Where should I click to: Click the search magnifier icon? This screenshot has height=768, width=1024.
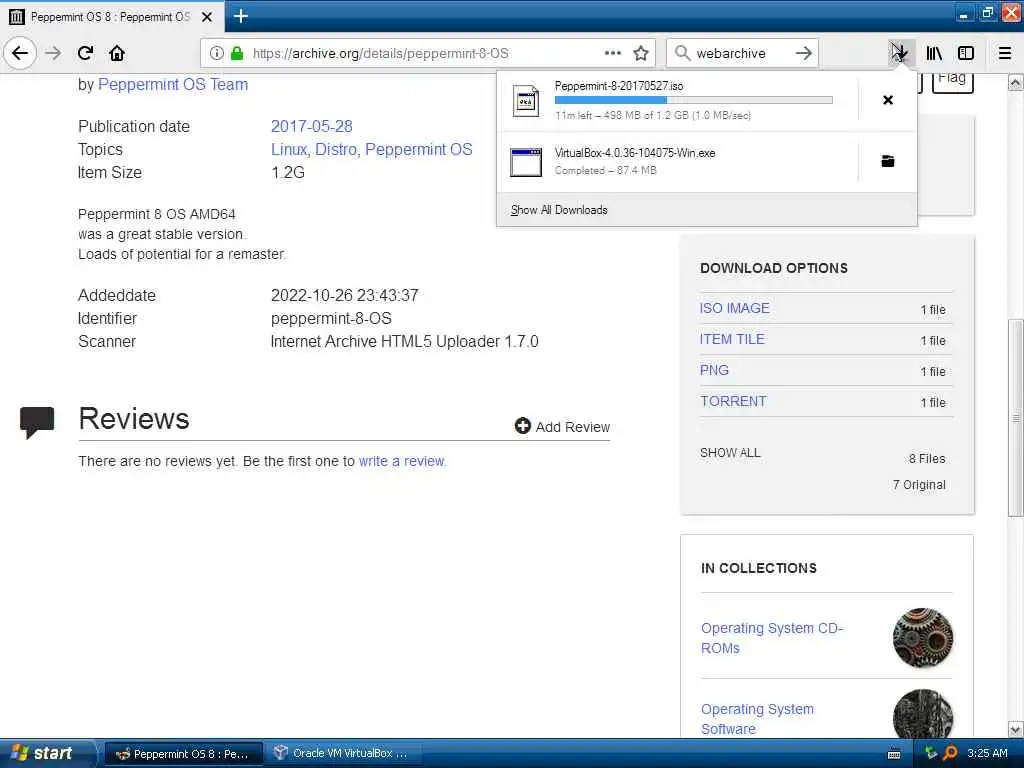pos(682,53)
